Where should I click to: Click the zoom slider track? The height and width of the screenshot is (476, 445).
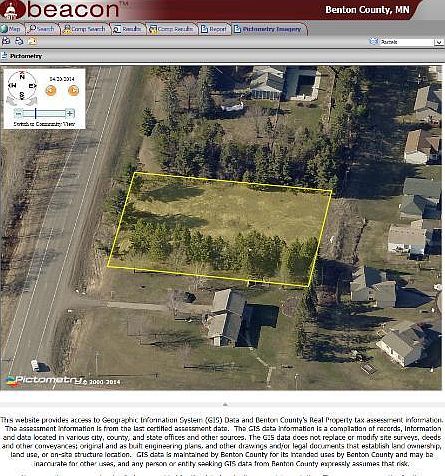click(44, 114)
